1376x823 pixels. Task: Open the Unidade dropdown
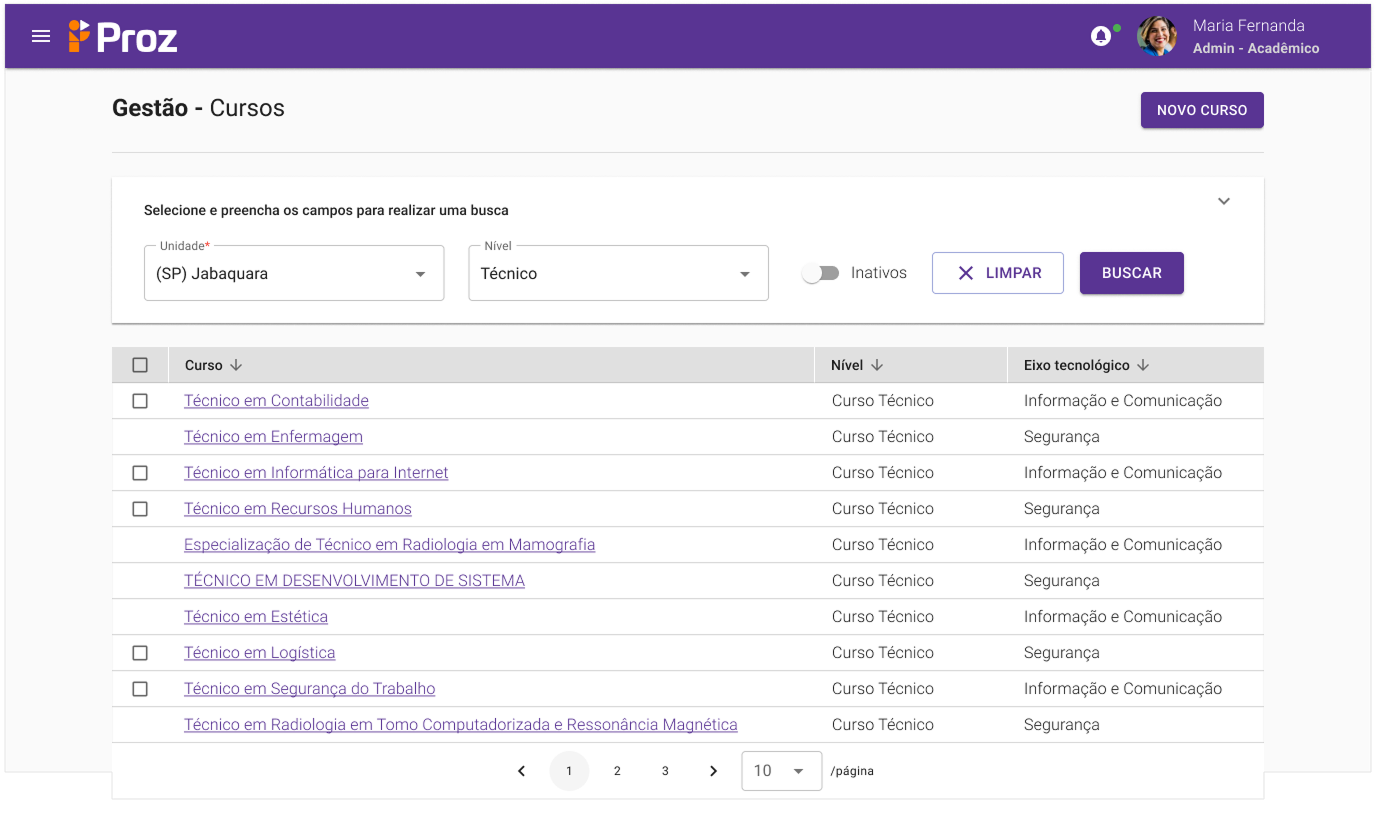[x=294, y=274]
